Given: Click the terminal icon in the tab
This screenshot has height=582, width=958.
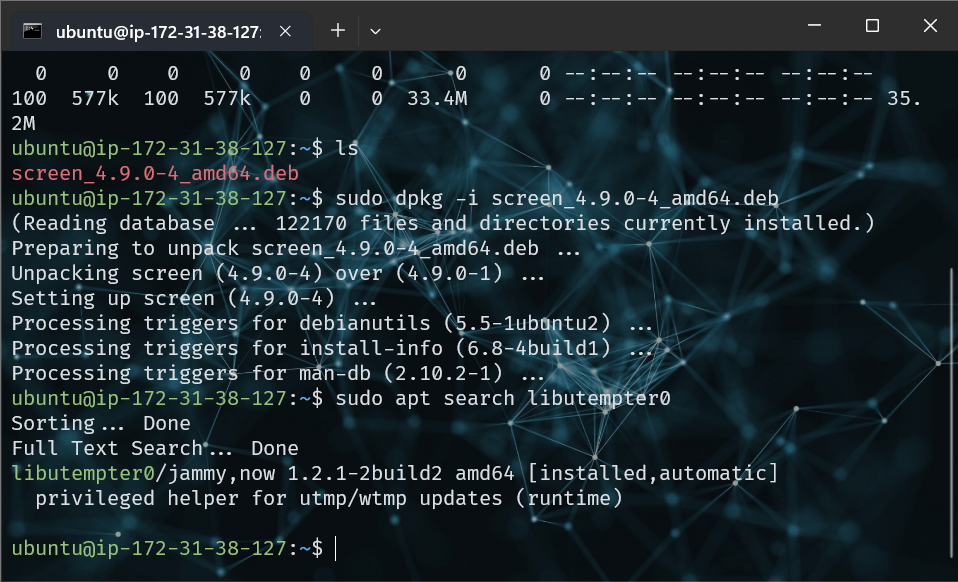Looking at the screenshot, I should coord(32,31).
